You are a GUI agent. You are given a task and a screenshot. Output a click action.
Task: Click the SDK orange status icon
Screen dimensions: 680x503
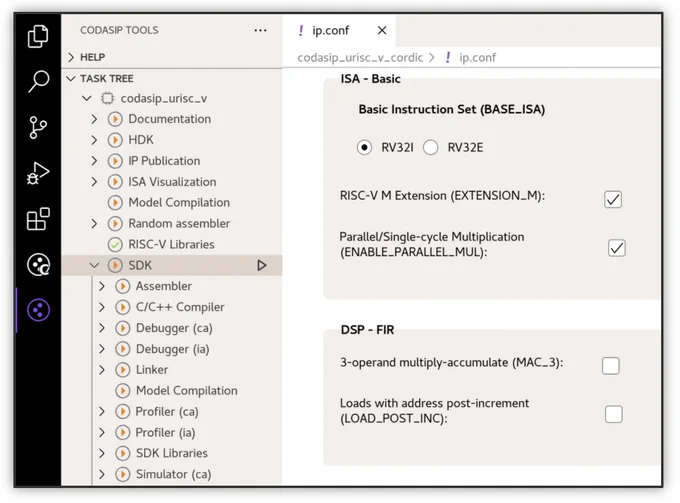pos(115,265)
